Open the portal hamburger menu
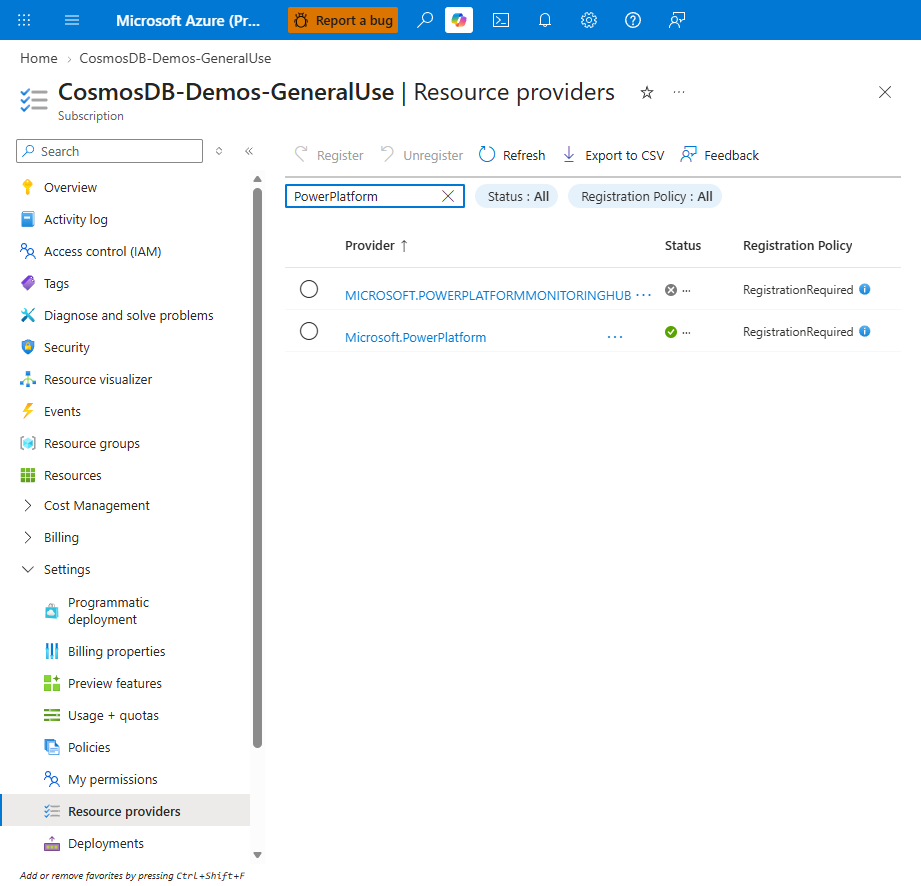This screenshot has height=886, width=921. [x=72, y=21]
